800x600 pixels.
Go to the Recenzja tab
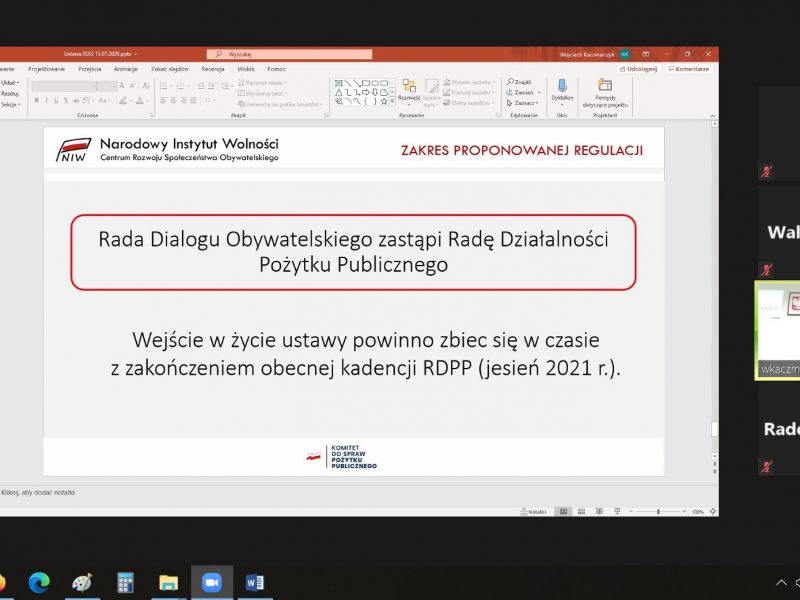[213, 69]
